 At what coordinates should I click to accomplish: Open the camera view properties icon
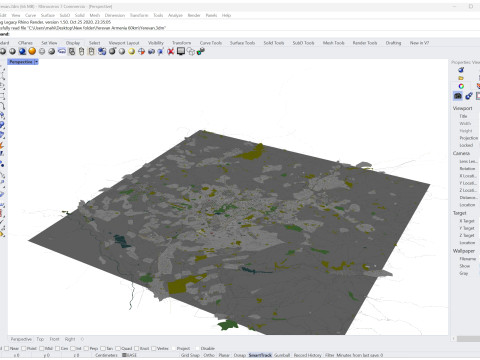pos(458,96)
